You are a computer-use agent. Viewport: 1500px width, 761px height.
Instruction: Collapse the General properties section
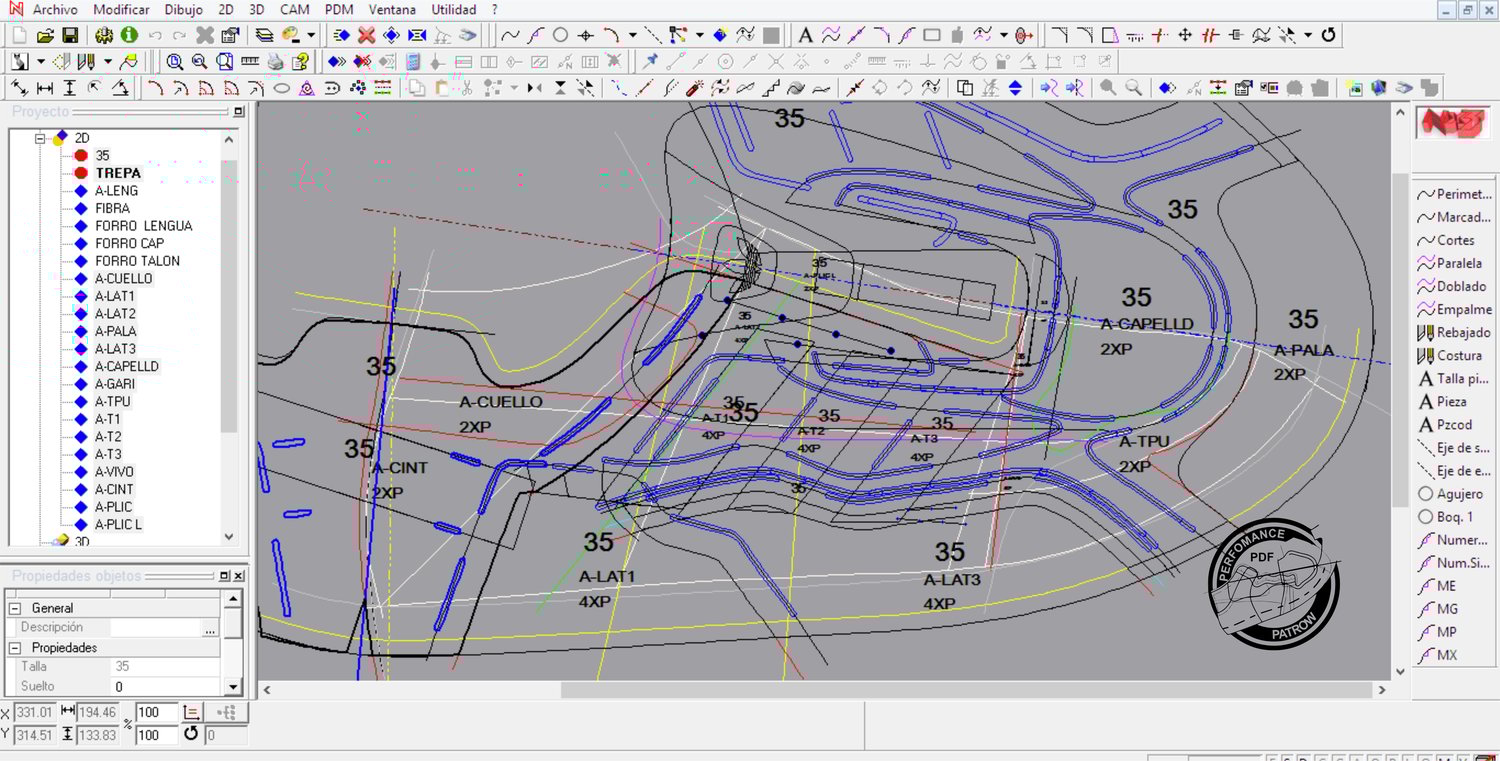point(15,608)
